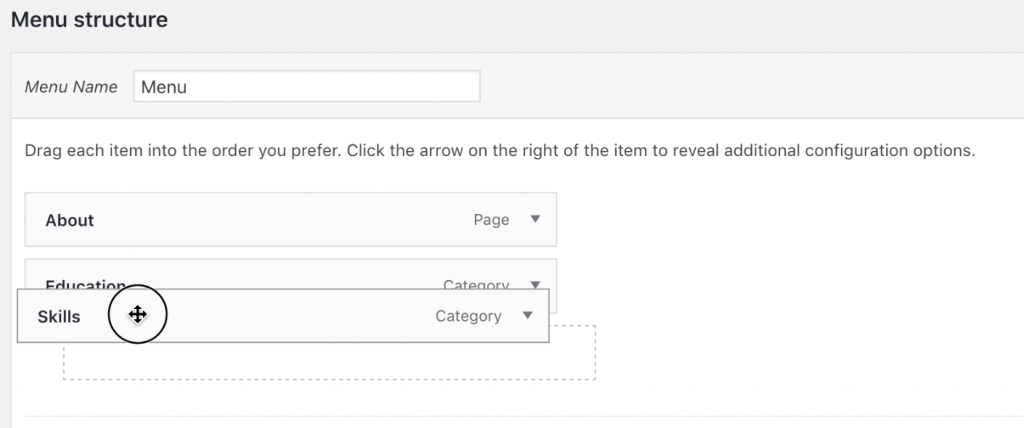1024x428 pixels.
Task: Click the Page type label on About
Action: click(491, 220)
